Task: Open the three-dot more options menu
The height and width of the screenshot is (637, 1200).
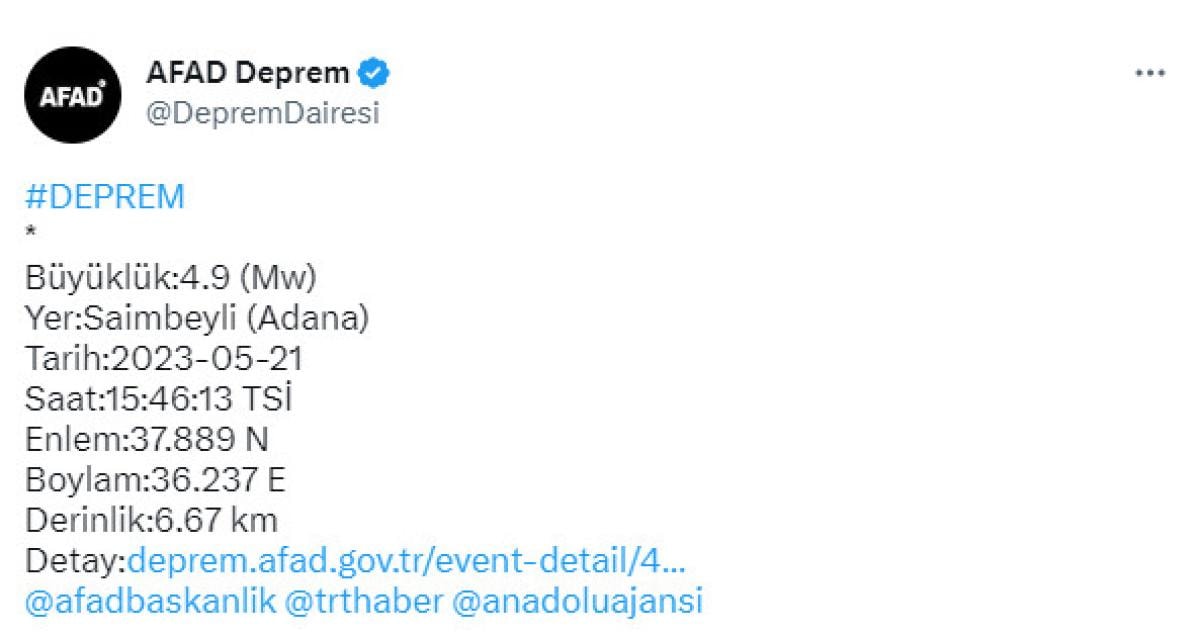Action: [1150, 73]
